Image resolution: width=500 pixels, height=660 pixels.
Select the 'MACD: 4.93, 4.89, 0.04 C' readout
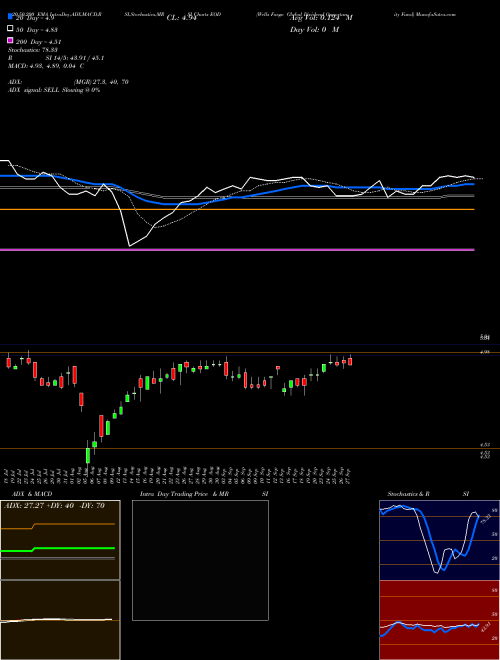[46, 66]
